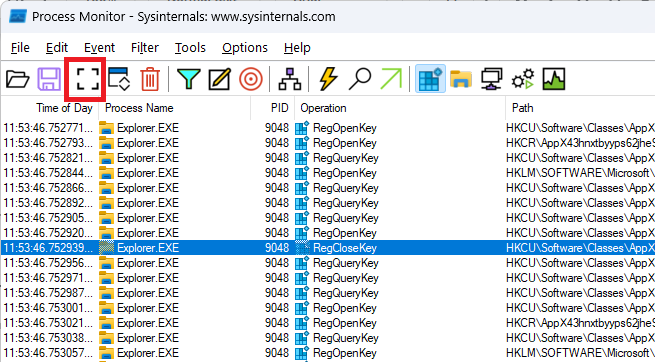The width and height of the screenshot is (655, 362).
Task: Open the Options menu
Action: (x=245, y=48)
